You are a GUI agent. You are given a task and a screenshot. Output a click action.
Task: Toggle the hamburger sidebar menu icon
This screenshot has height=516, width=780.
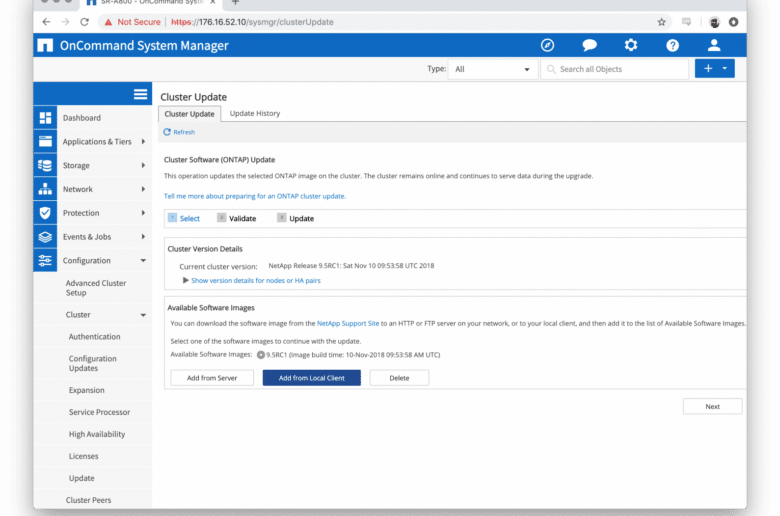140,94
